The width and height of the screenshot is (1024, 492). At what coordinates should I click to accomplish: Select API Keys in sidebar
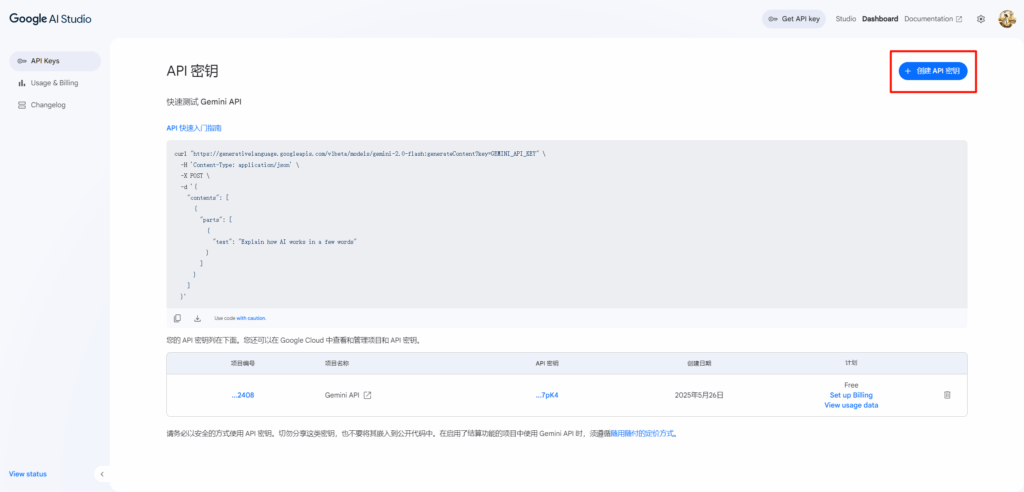pyautogui.click(x=55, y=61)
